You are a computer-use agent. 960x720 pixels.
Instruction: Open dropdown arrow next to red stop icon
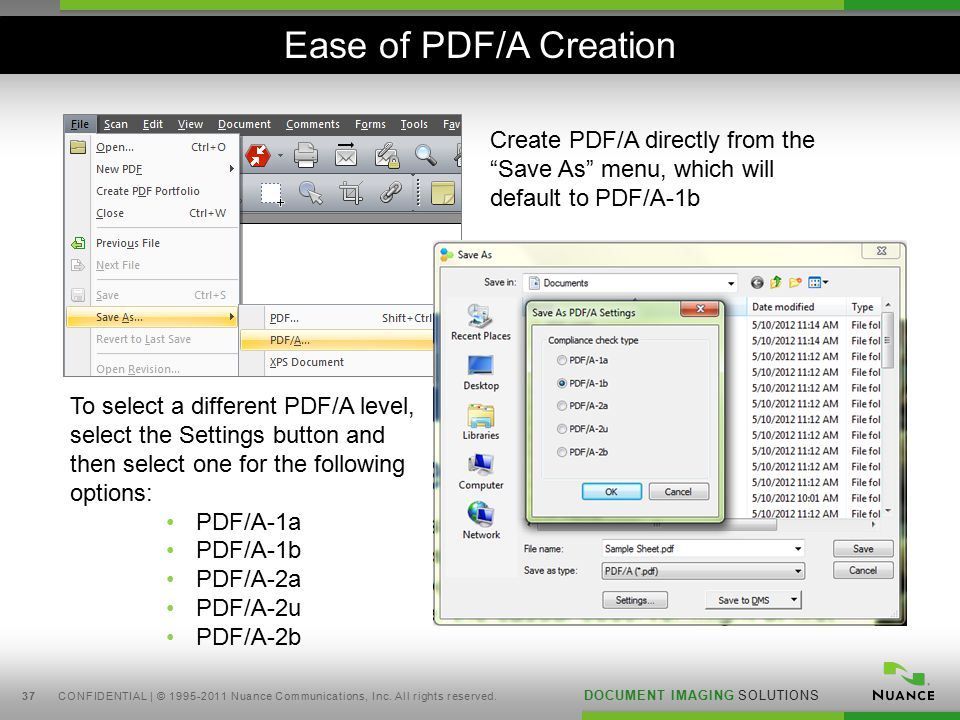280,156
